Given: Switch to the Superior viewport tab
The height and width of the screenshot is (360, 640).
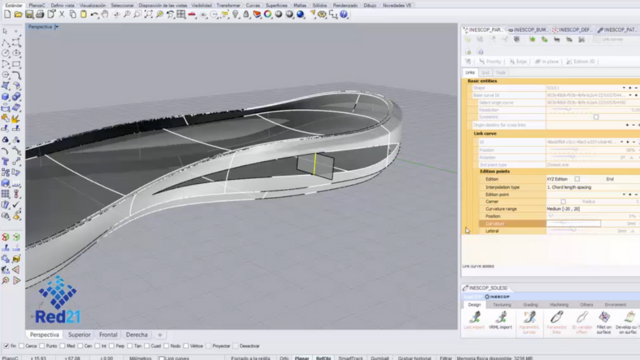Looking at the screenshot, I should pyautogui.click(x=79, y=335).
